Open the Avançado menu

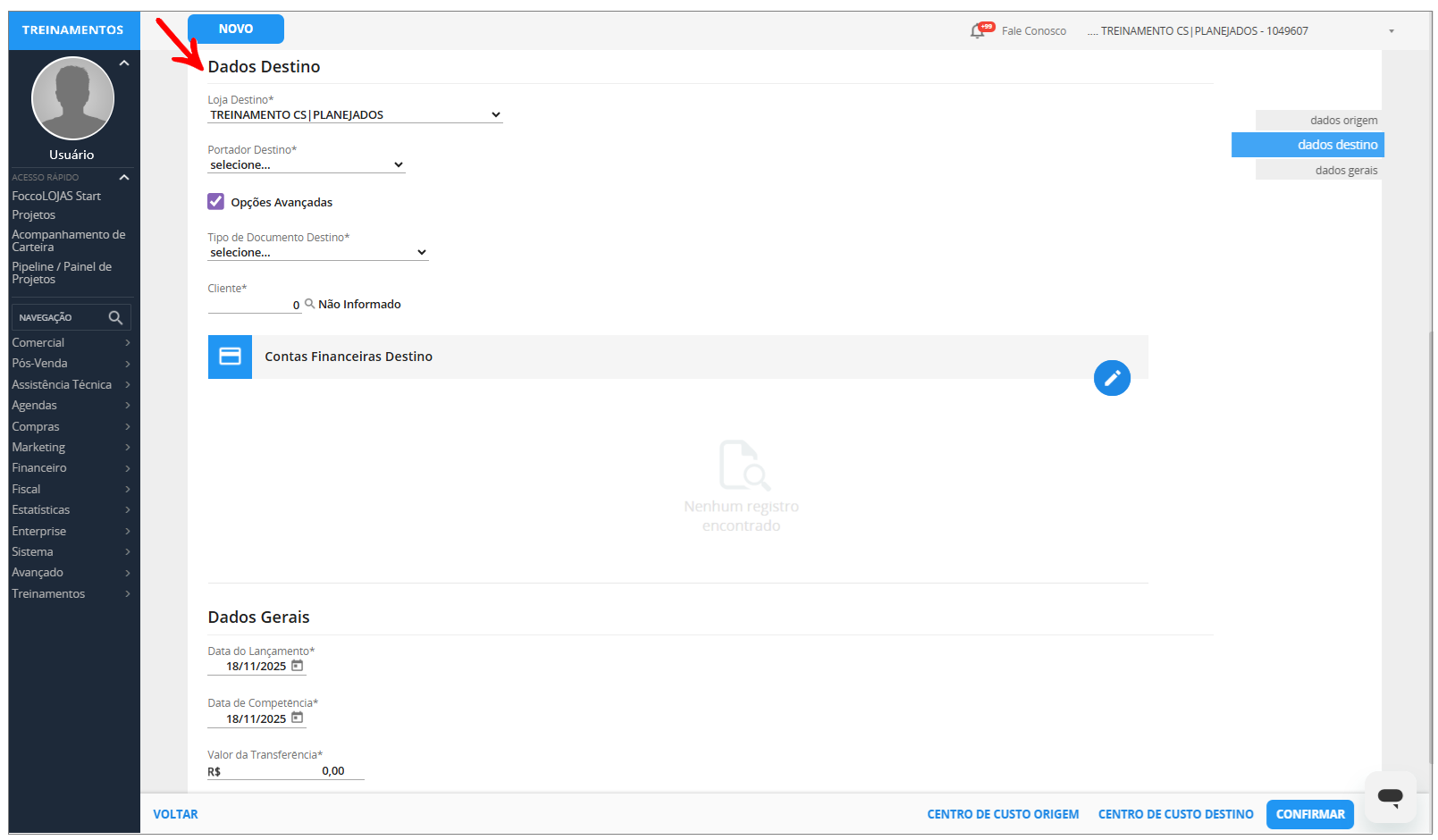pos(71,573)
